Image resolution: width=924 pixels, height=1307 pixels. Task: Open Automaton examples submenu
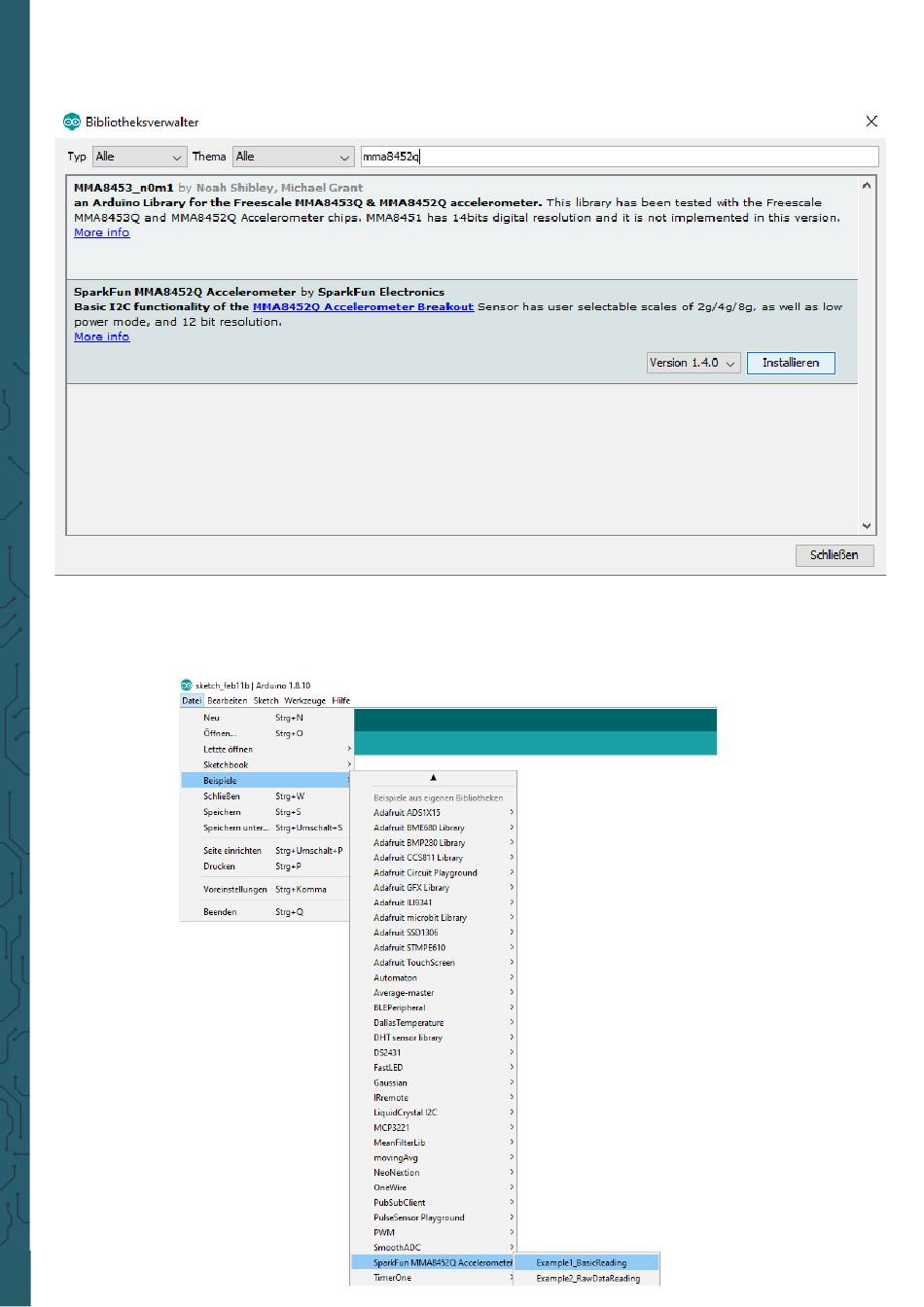point(434,978)
